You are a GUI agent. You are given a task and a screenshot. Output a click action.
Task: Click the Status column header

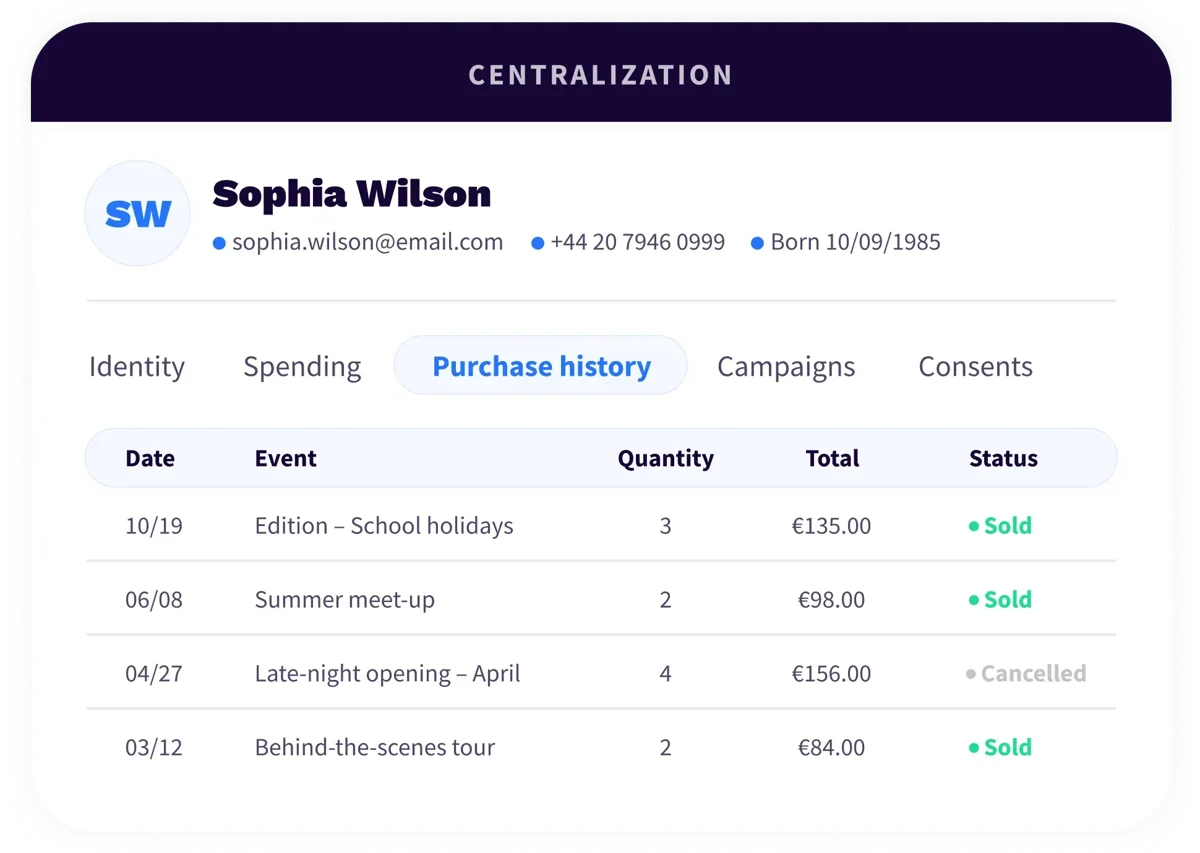1003,458
